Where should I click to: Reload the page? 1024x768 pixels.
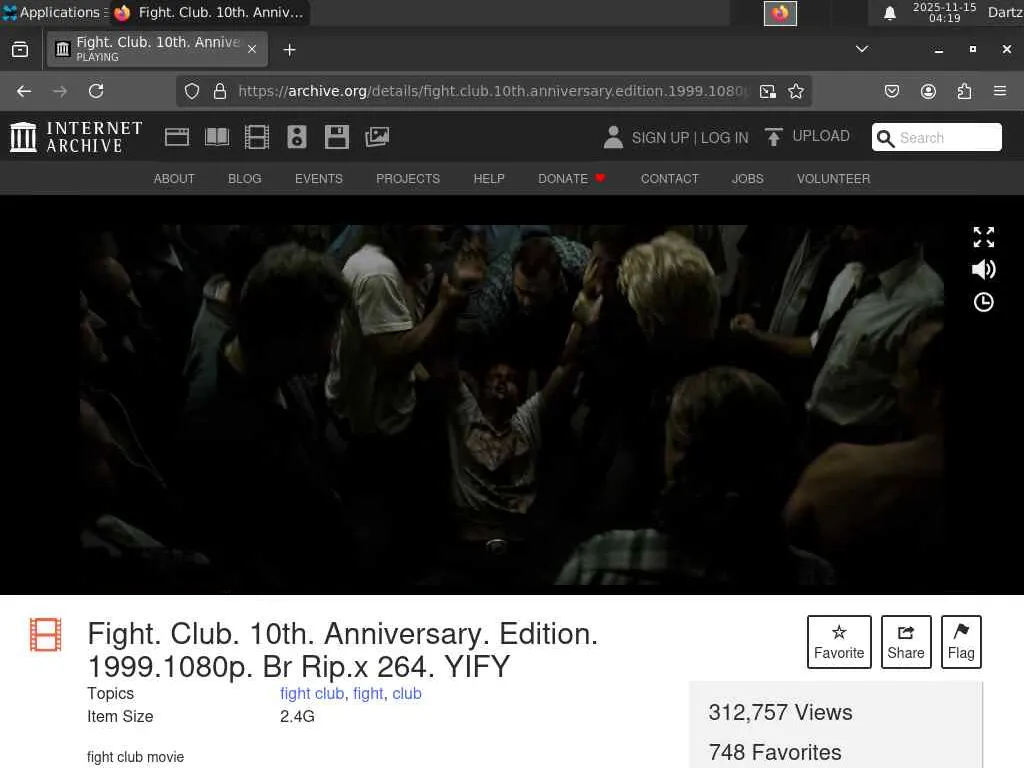coord(96,91)
